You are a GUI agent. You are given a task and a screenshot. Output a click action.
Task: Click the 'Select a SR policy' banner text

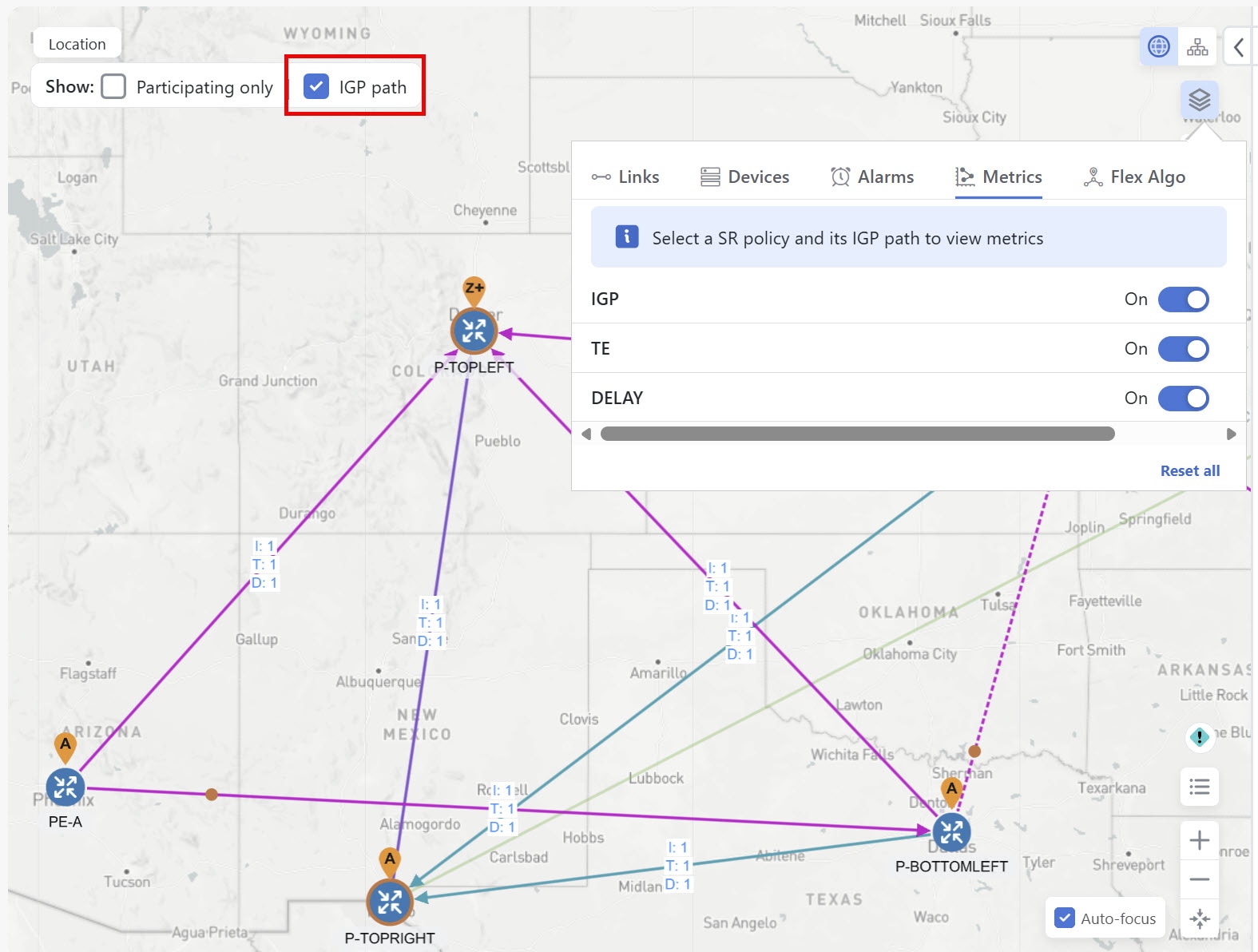(847, 238)
